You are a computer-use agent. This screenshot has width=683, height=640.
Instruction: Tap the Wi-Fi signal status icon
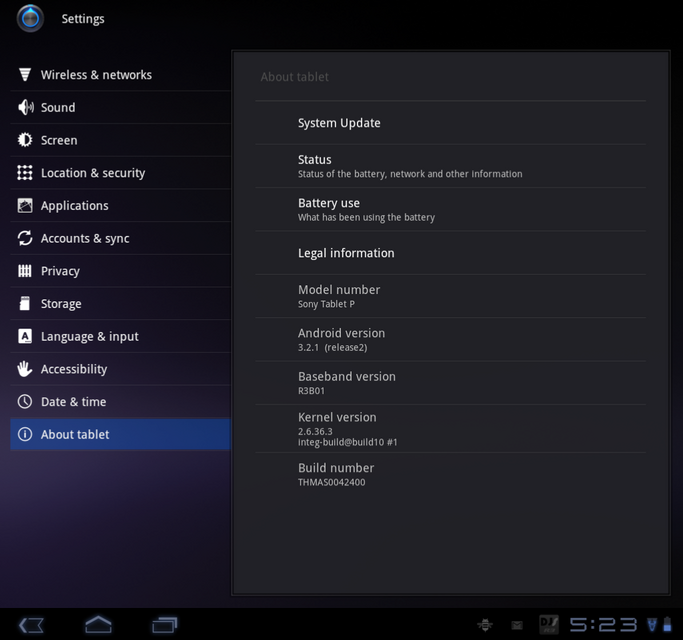pyautogui.click(x=652, y=625)
